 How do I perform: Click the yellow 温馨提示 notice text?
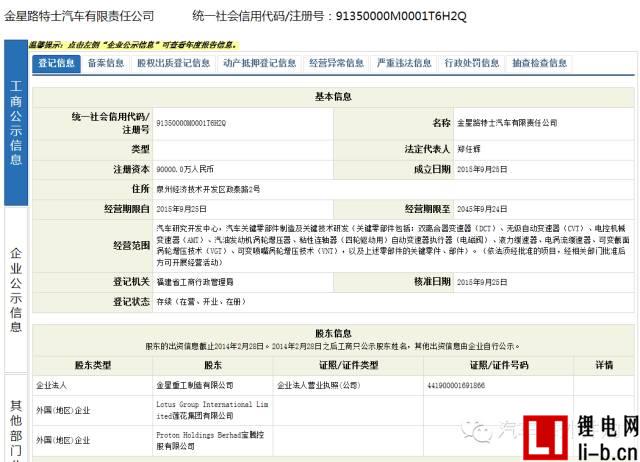133,45
